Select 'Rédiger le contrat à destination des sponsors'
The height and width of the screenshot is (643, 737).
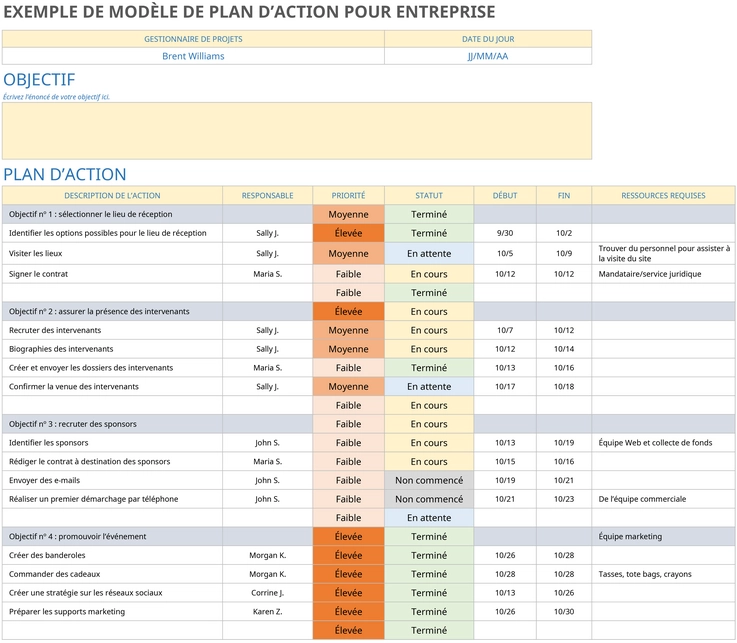coord(112,462)
